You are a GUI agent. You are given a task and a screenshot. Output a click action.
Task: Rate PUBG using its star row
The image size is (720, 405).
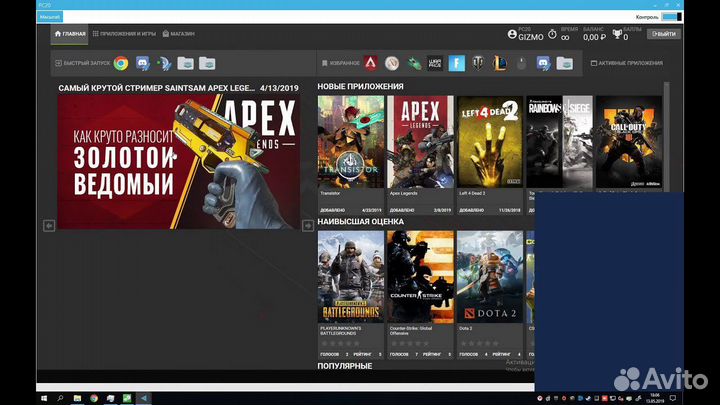pyautogui.click(x=340, y=343)
